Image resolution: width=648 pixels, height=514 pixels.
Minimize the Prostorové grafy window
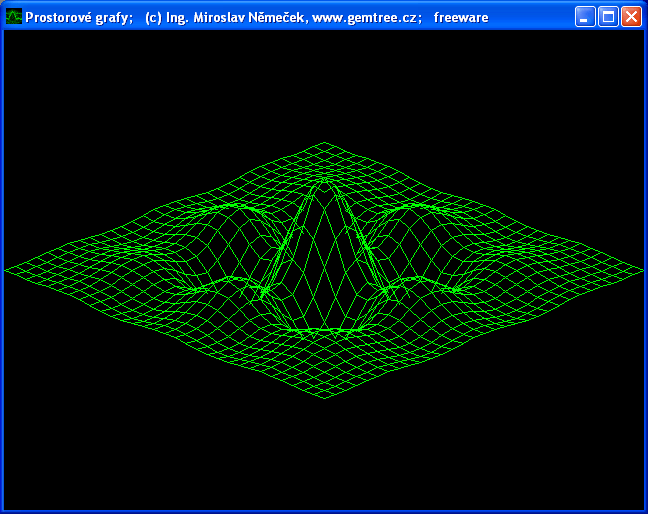(585, 17)
